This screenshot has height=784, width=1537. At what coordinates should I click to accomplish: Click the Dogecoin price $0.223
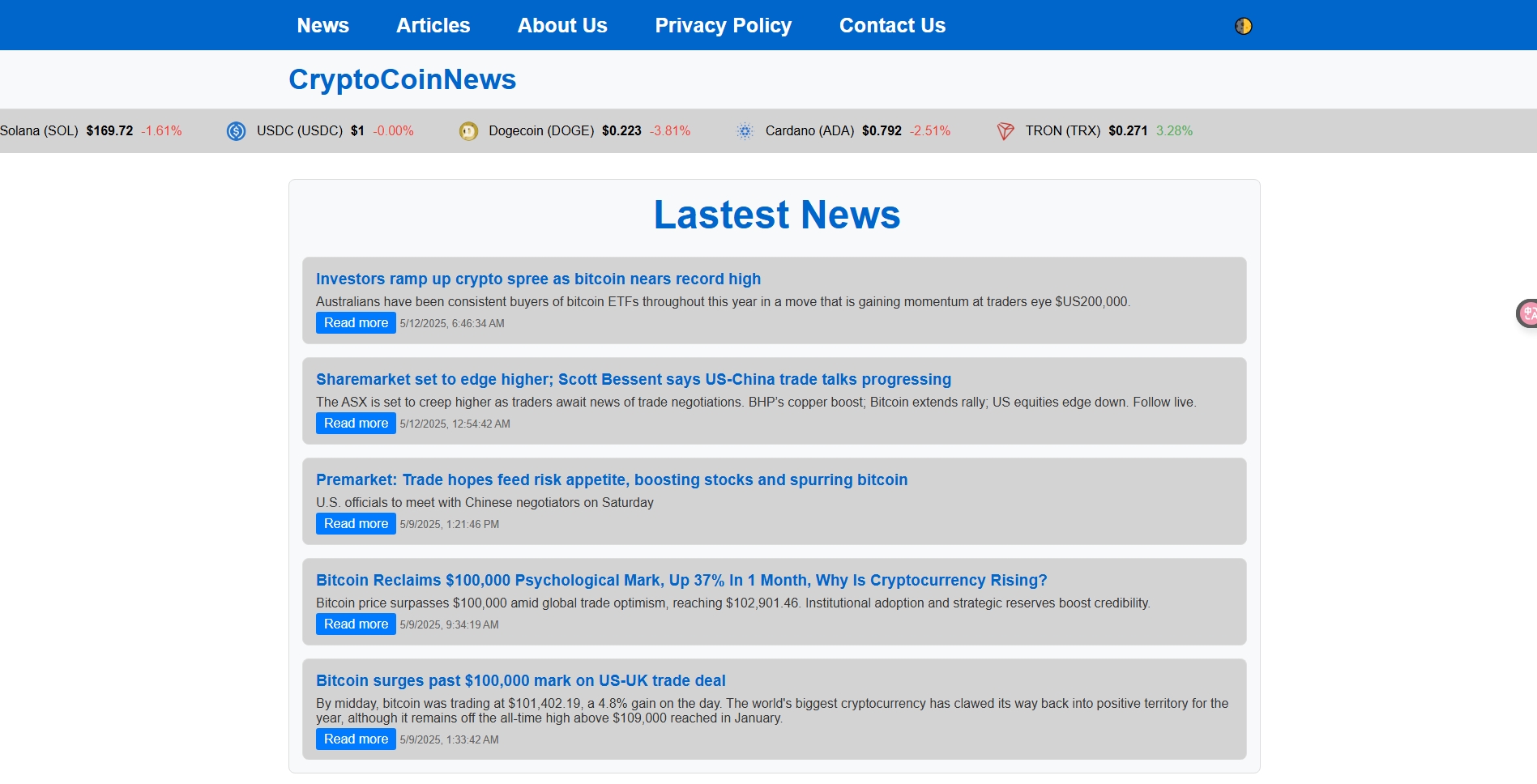621,130
